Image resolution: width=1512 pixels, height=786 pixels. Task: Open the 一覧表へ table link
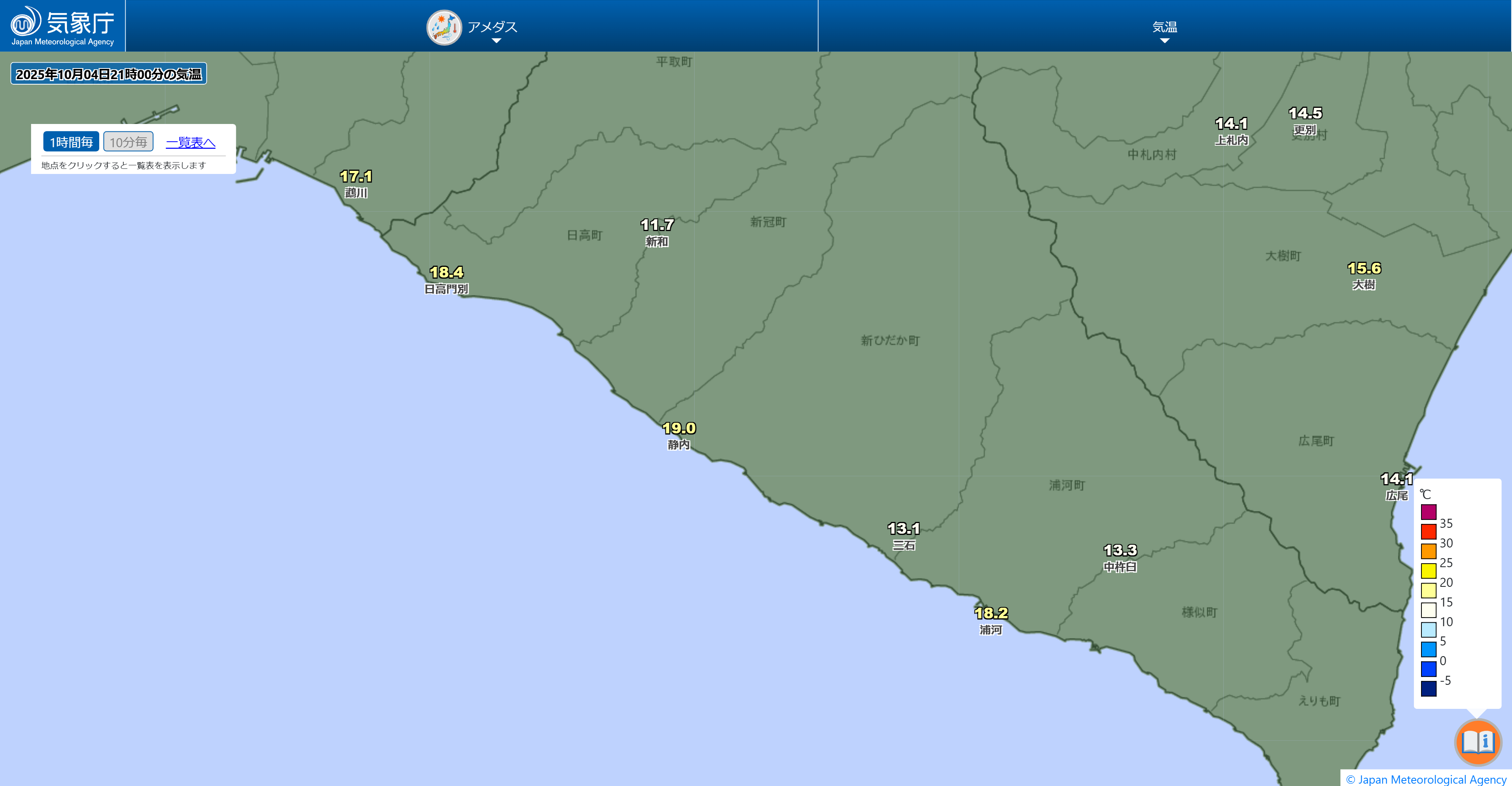click(x=190, y=142)
